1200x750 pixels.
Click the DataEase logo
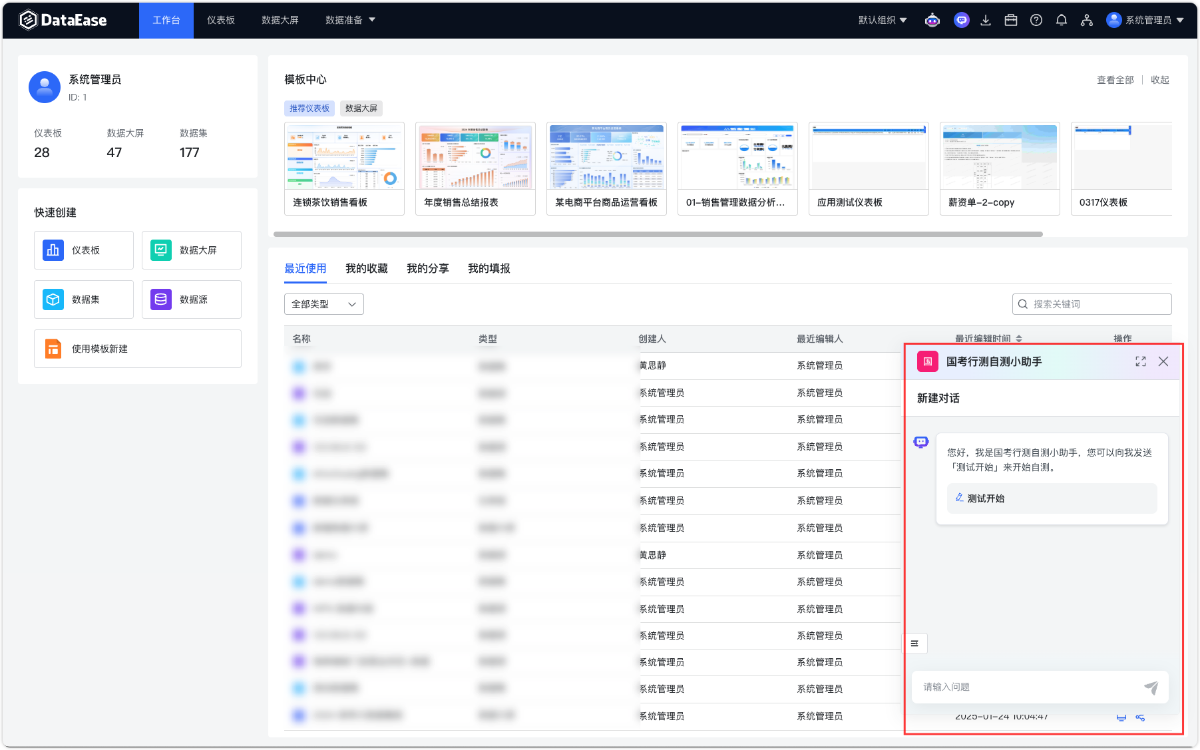pos(62,20)
